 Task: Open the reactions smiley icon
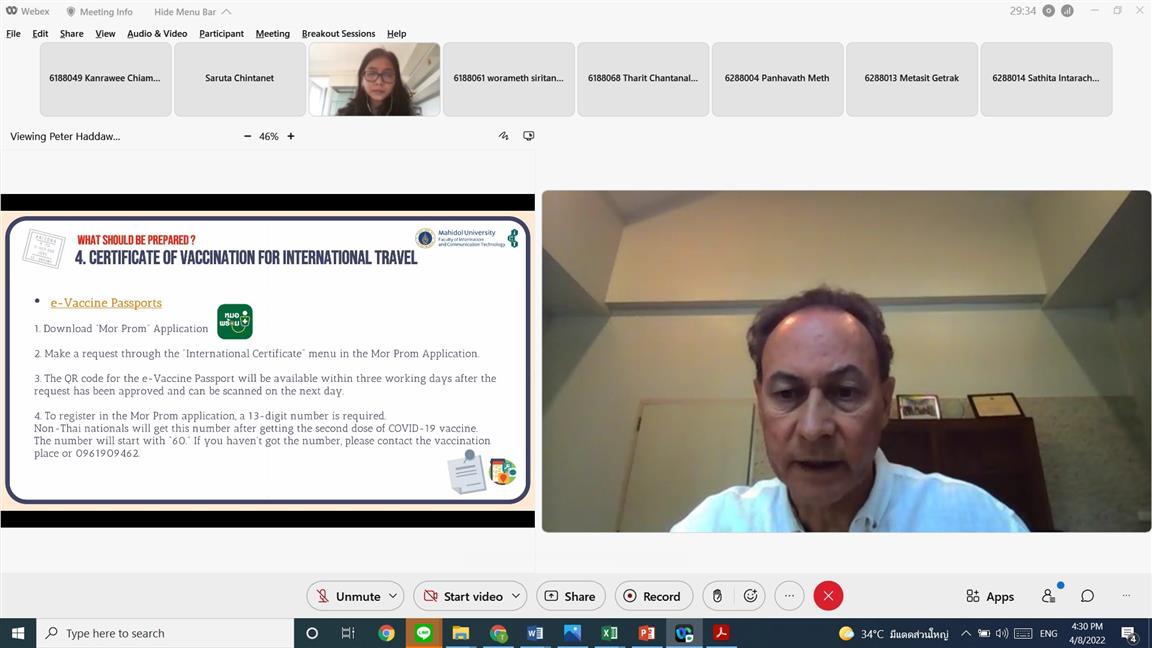(751, 596)
